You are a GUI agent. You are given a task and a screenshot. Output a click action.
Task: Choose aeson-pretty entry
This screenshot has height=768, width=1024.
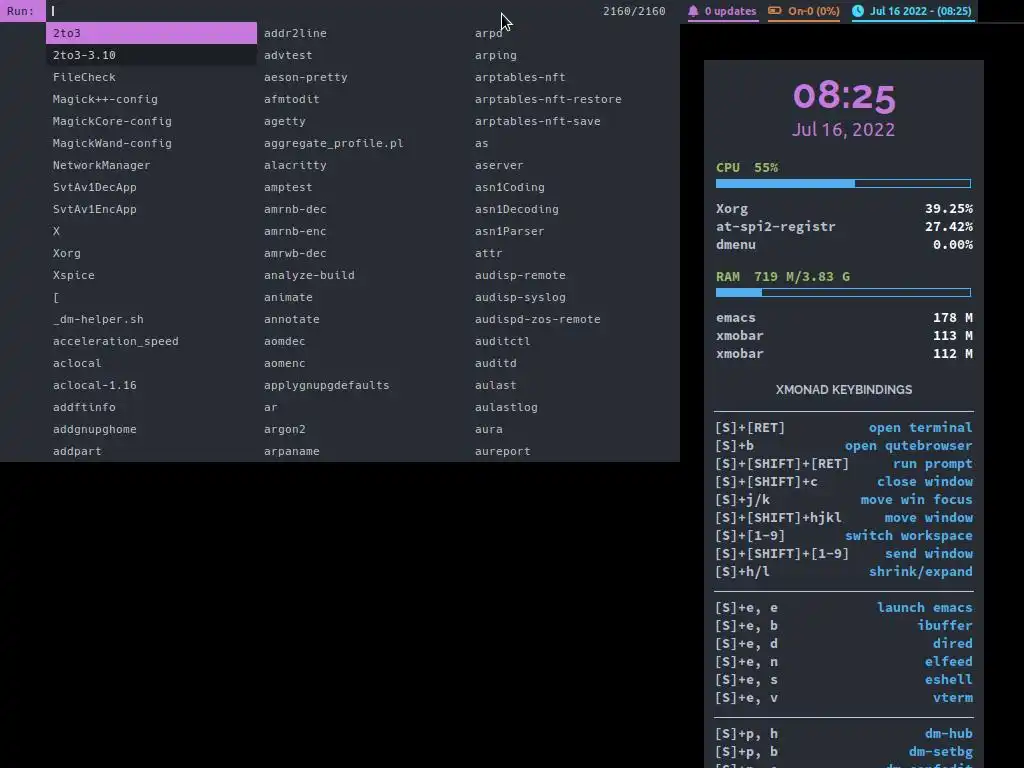[x=306, y=77]
